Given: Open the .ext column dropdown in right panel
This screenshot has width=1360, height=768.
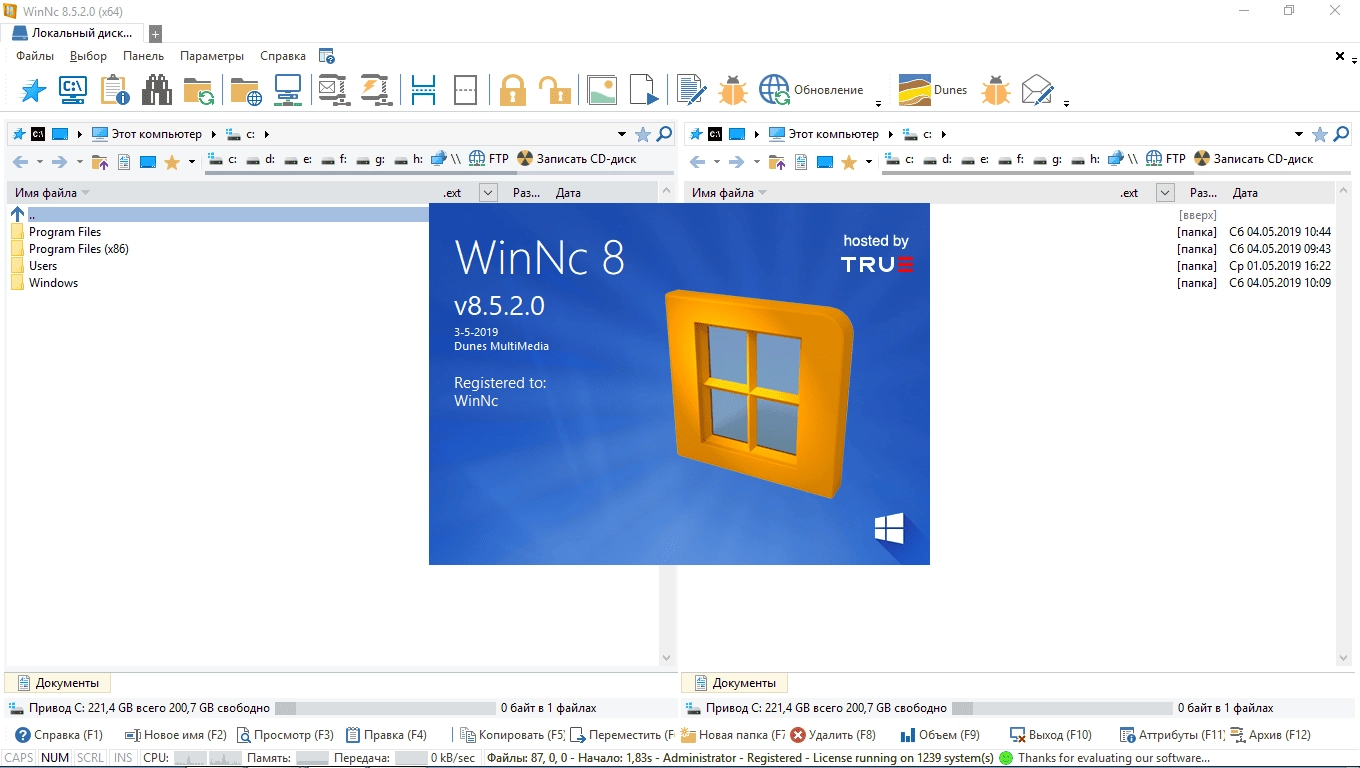Looking at the screenshot, I should pos(1165,193).
